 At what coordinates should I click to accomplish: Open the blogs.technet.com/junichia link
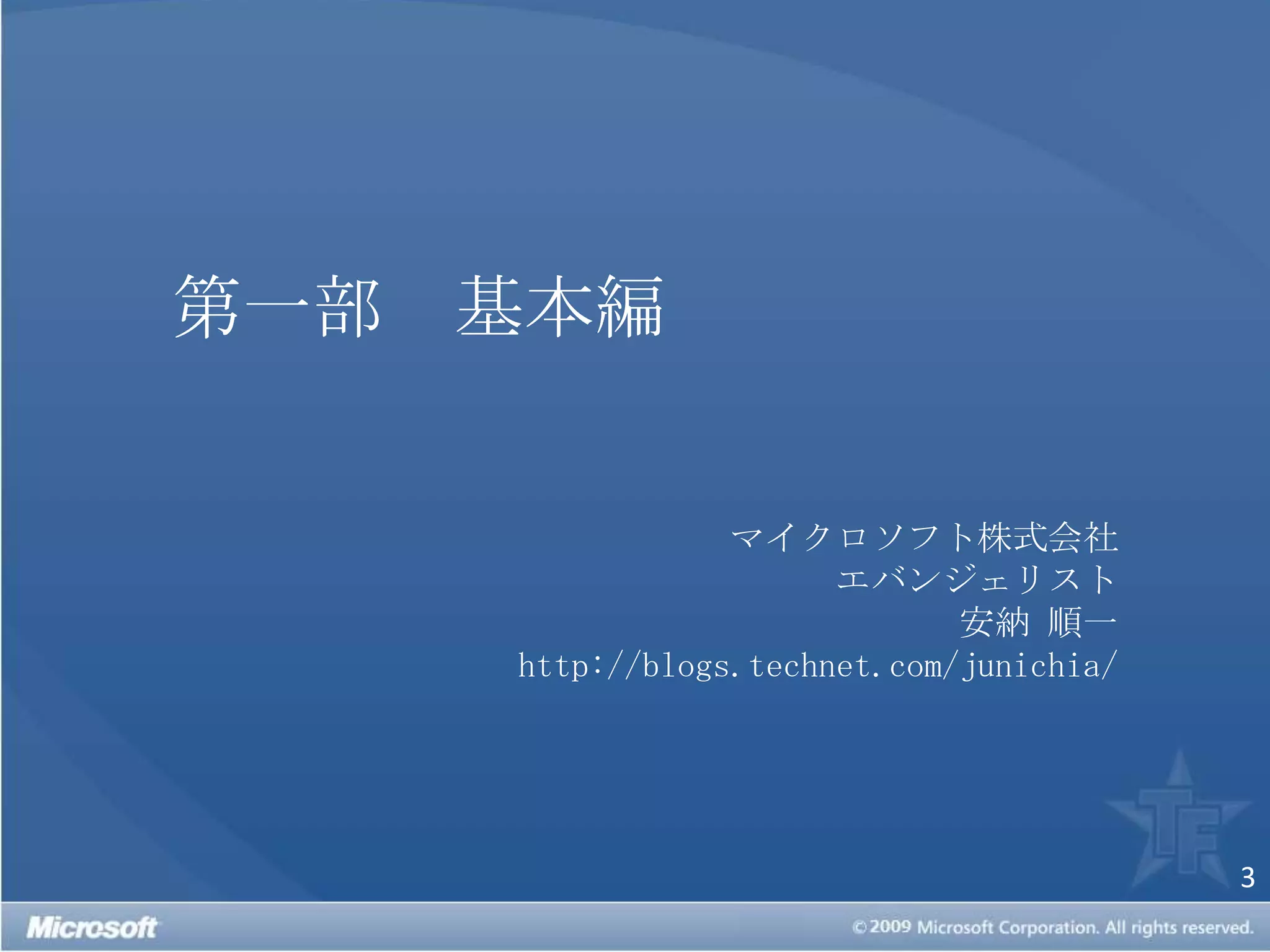tap(817, 666)
